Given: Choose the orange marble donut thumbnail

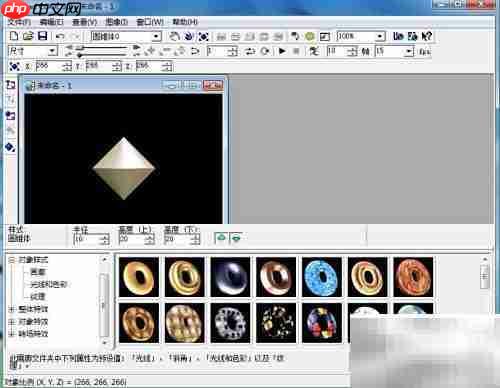Looking at the screenshot, I should point(413,277).
